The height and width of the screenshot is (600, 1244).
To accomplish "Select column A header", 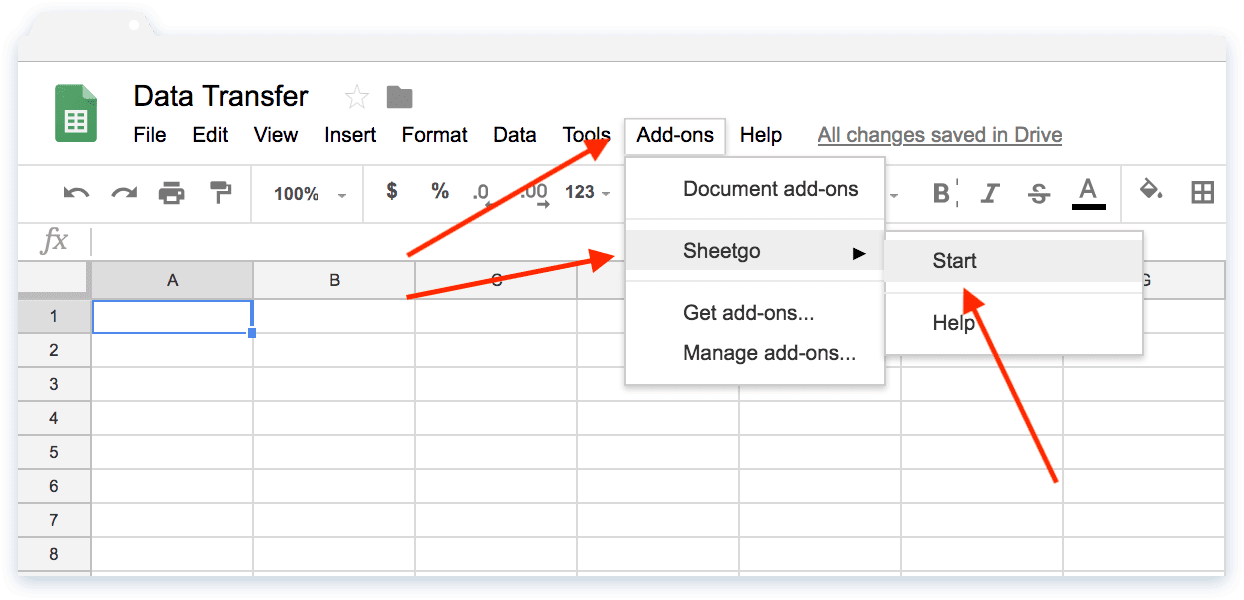I will point(172,280).
